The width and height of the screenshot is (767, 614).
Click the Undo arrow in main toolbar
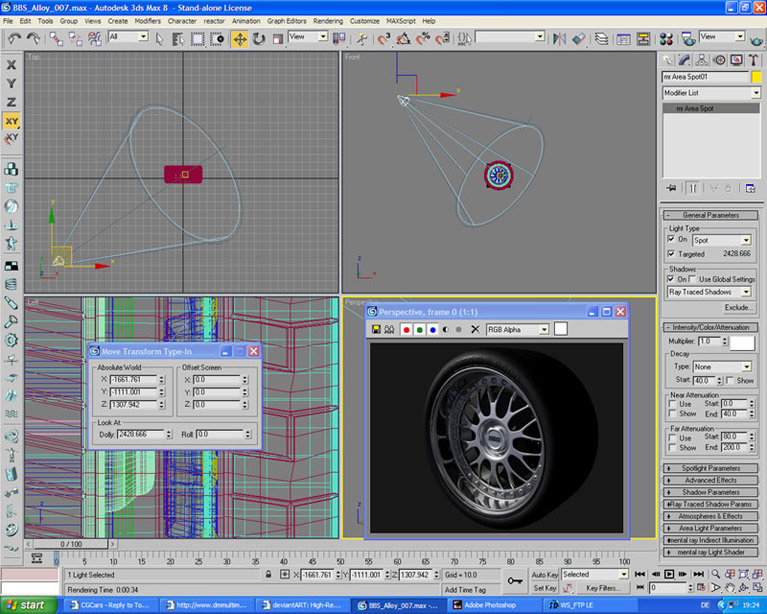pos(14,38)
